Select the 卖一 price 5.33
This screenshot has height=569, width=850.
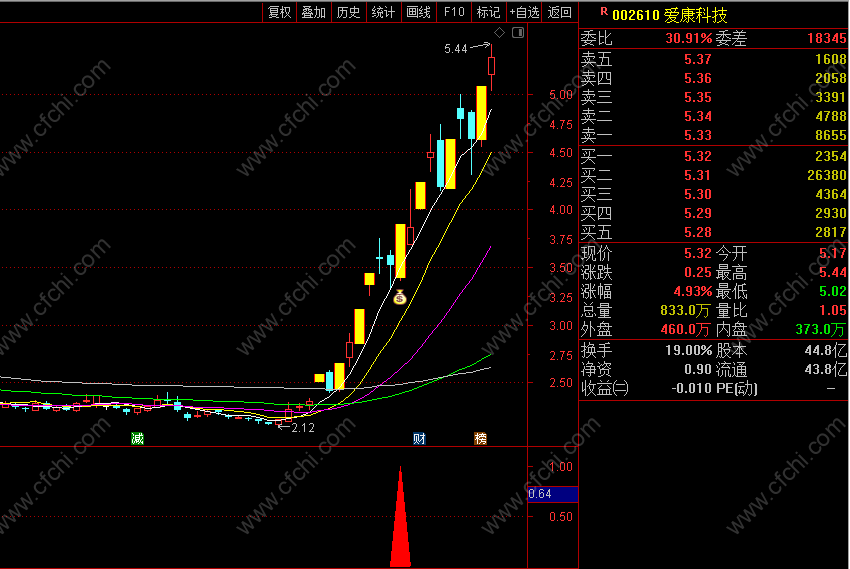pyautogui.click(x=697, y=135)
